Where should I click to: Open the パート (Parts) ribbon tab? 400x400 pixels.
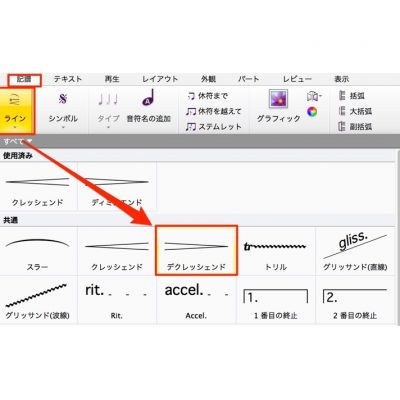click(248, 79)
